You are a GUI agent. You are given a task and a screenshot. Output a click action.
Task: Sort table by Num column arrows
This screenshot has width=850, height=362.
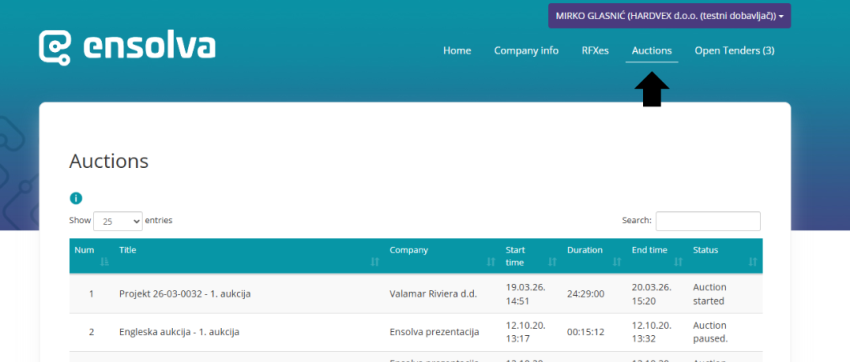point(105,262)
